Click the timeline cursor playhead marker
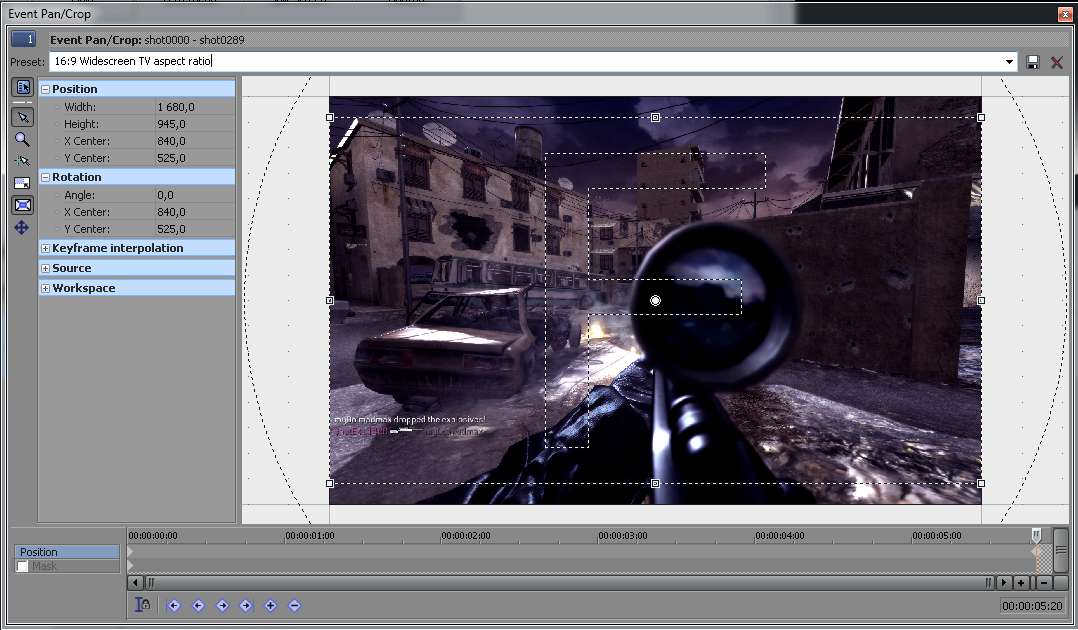 click(x=1036, y=534)
